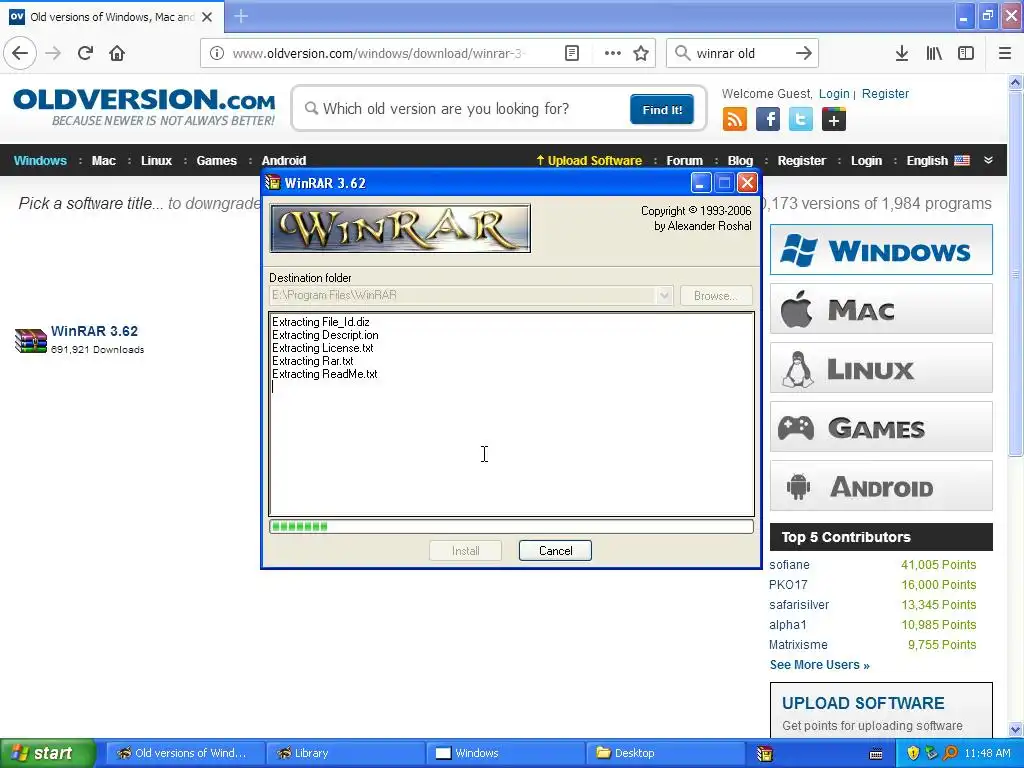This screenshot has height=768, width=1024.
Task: Open the Facebook icon on OldVersion
Action: coord(768,120)
